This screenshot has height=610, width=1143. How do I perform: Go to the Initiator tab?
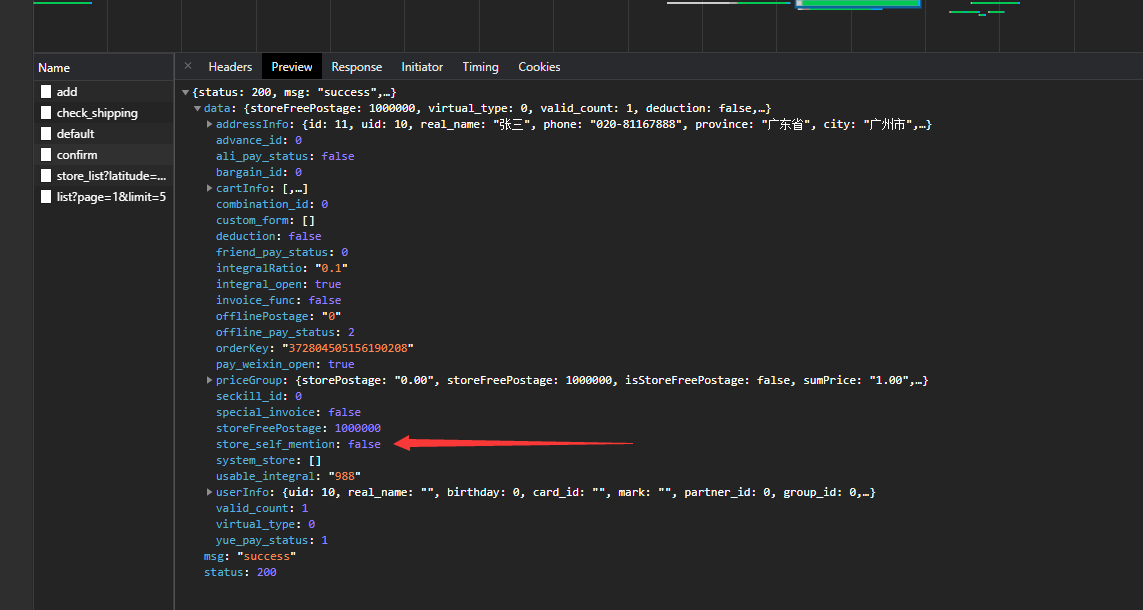(422, 67)
